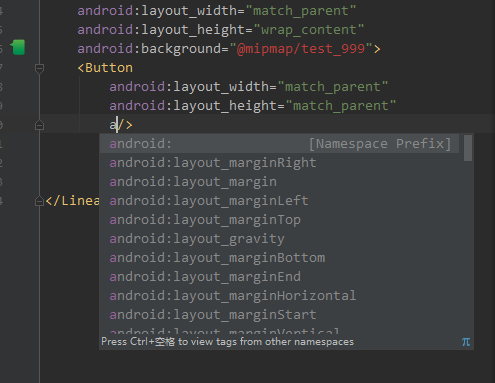Choose the android:layout_marginEnd suggestion
The image size is (495, 383).
[x=279, y=277]
